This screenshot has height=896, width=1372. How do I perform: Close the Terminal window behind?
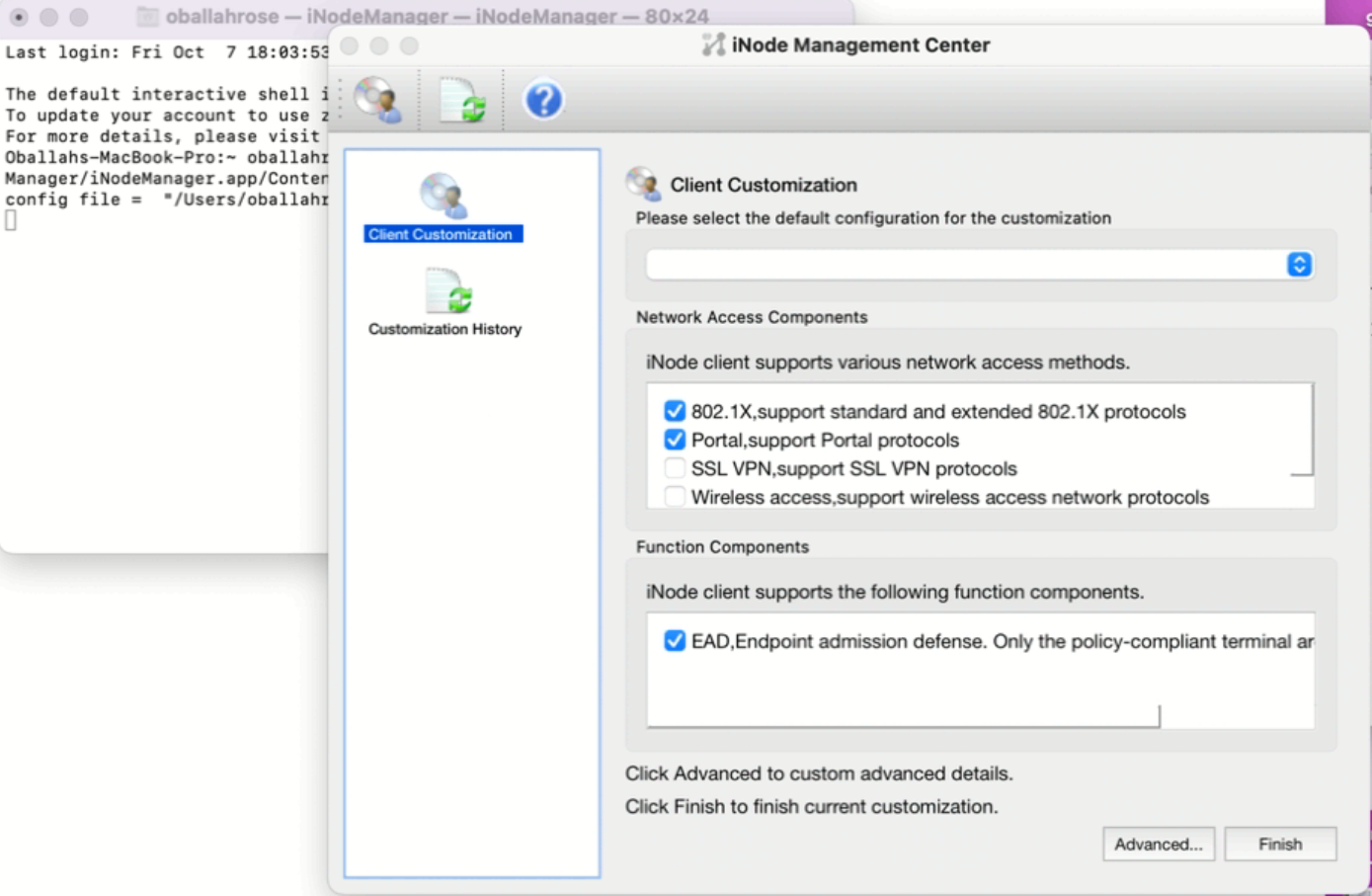click(x=19, y=17)
